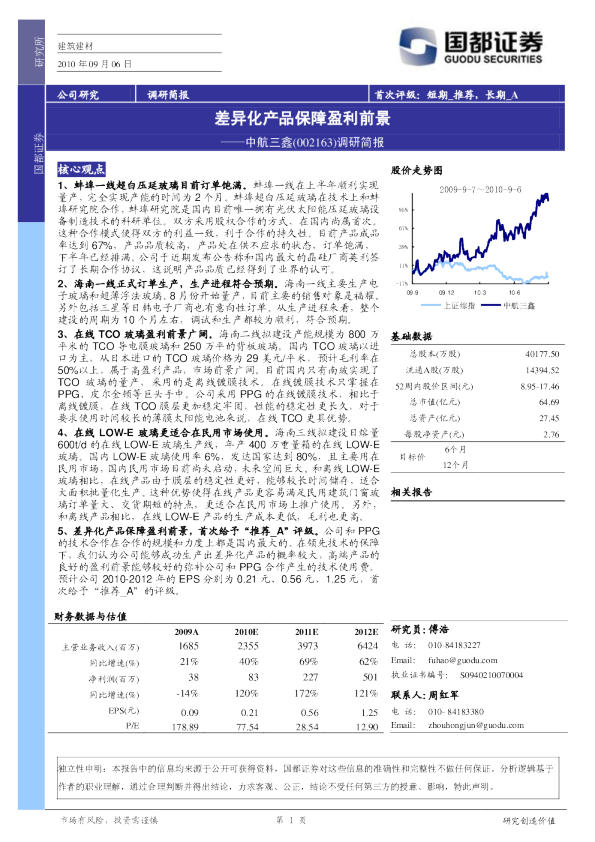Open email link zhouhongjun@guodu.com

coord(476,725)
